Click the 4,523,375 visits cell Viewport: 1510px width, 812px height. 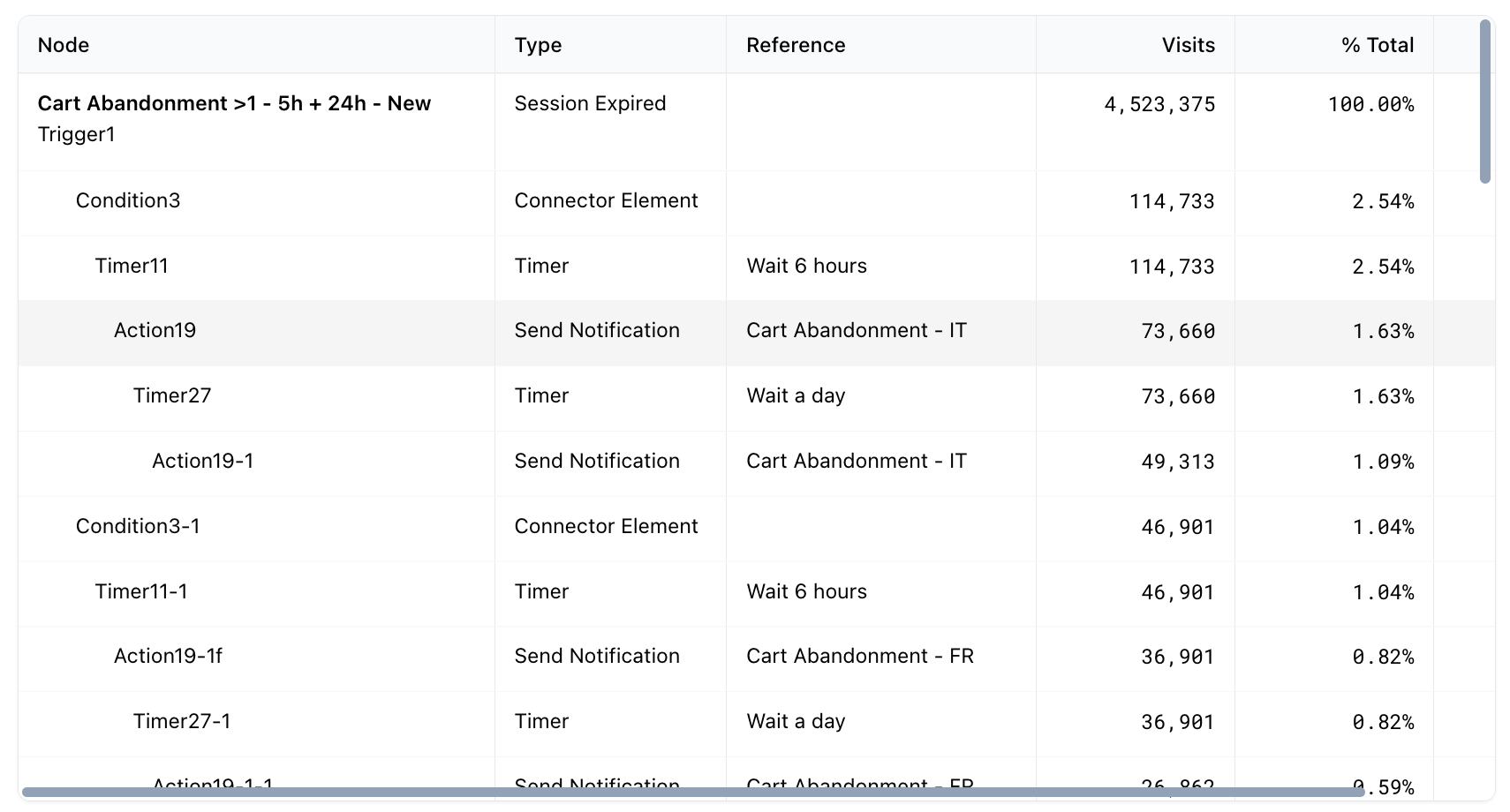coord(1159,104)
